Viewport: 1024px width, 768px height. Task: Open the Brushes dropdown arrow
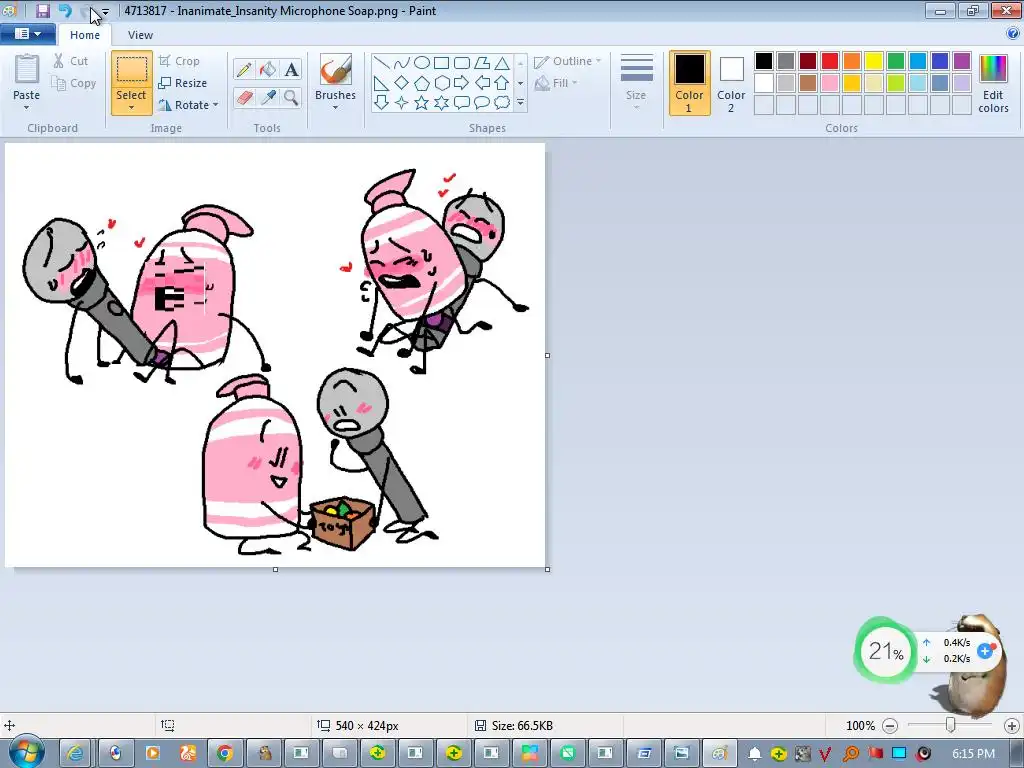(x=336, y=108)
